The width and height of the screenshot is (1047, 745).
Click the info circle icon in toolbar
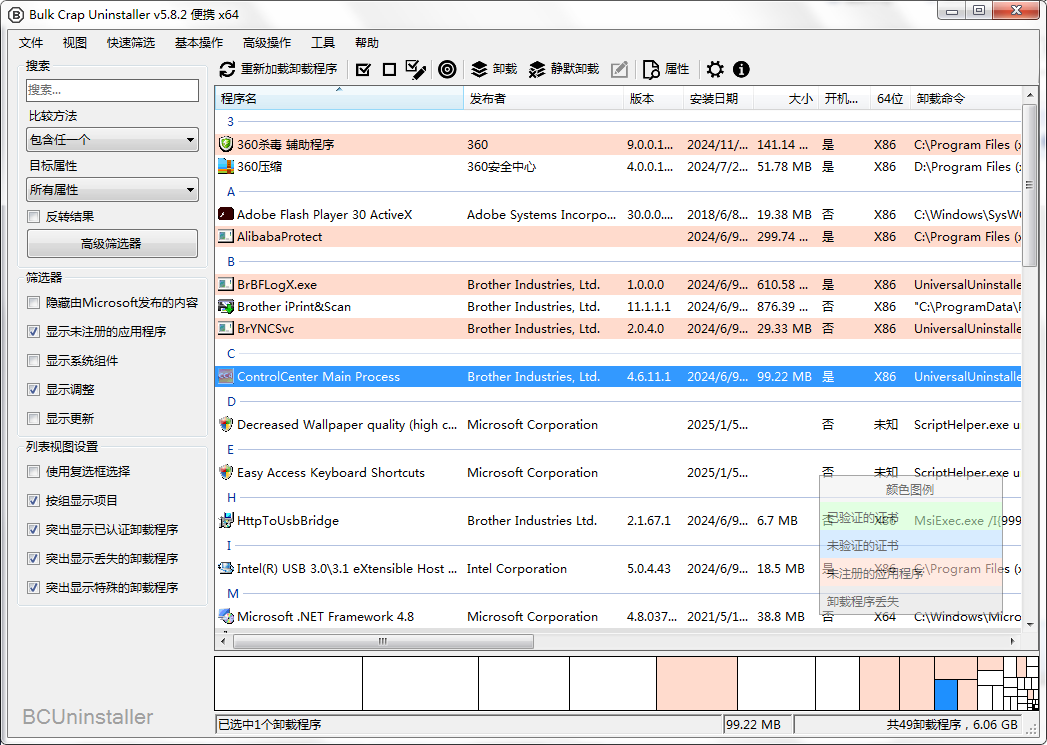pyautogui.click(x=741, y=69)
